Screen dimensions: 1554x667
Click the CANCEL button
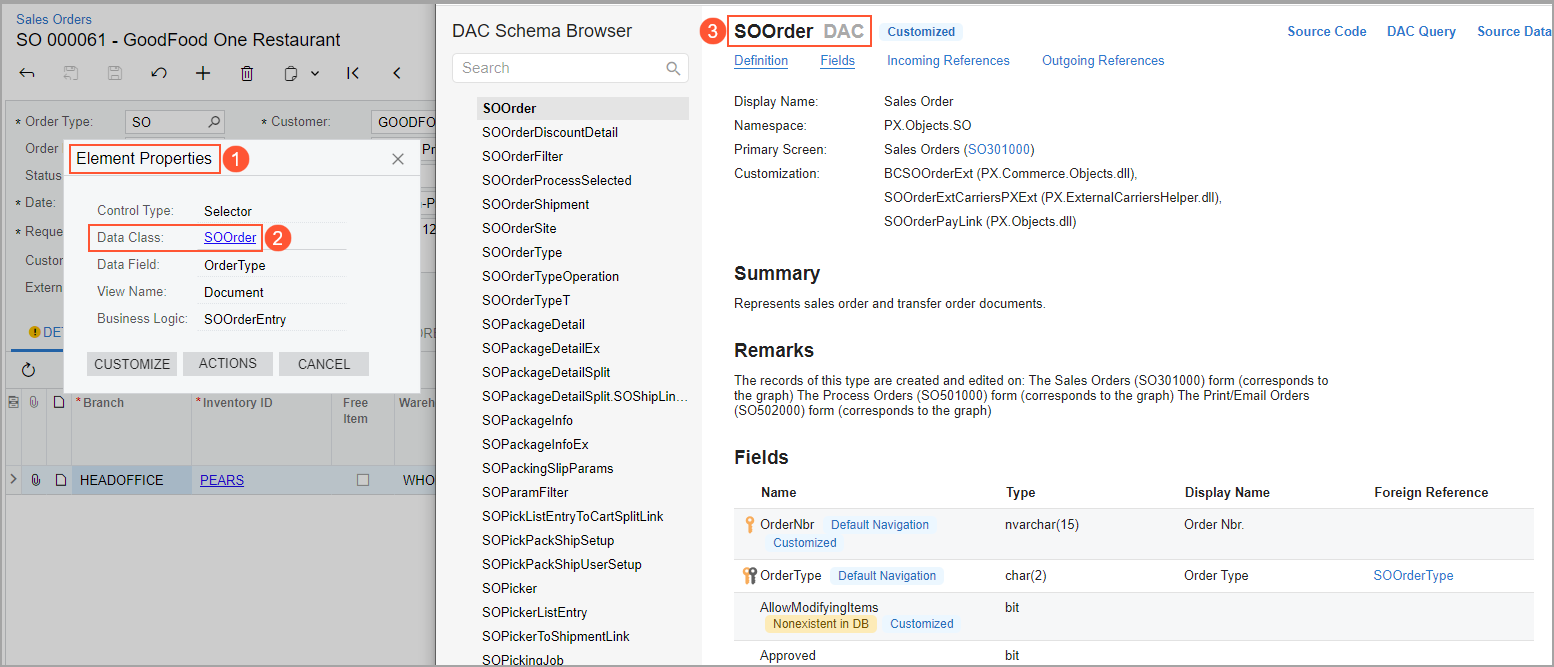tap(324, 364)
